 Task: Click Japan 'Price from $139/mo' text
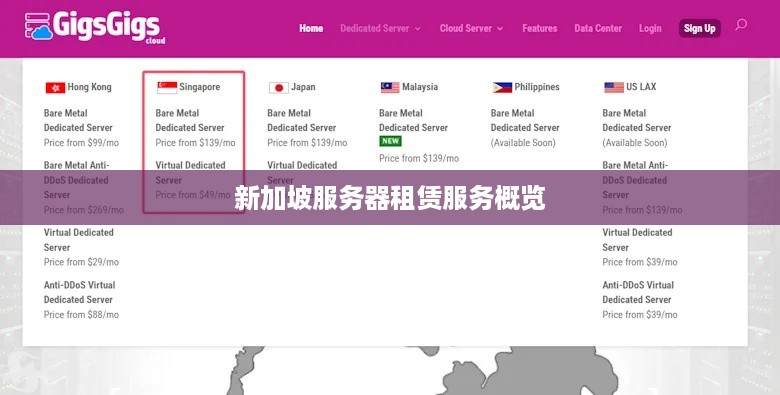[x=307, y=143]
